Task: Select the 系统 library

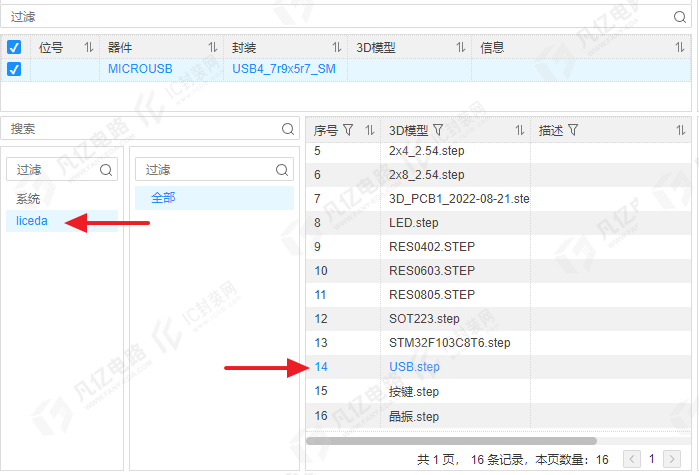Action: pyautogui.click(x=28, y=198)
